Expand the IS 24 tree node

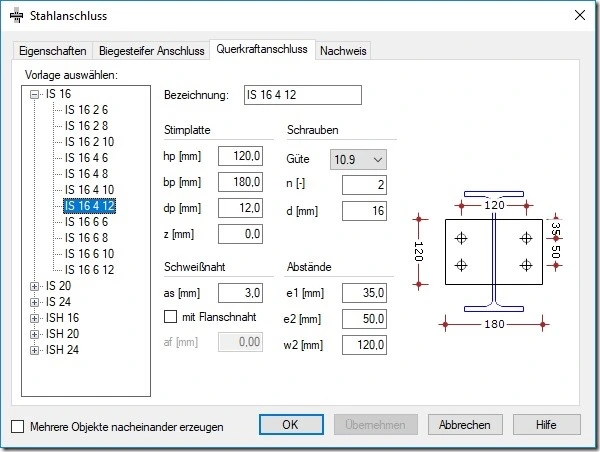tap(34, 302)
